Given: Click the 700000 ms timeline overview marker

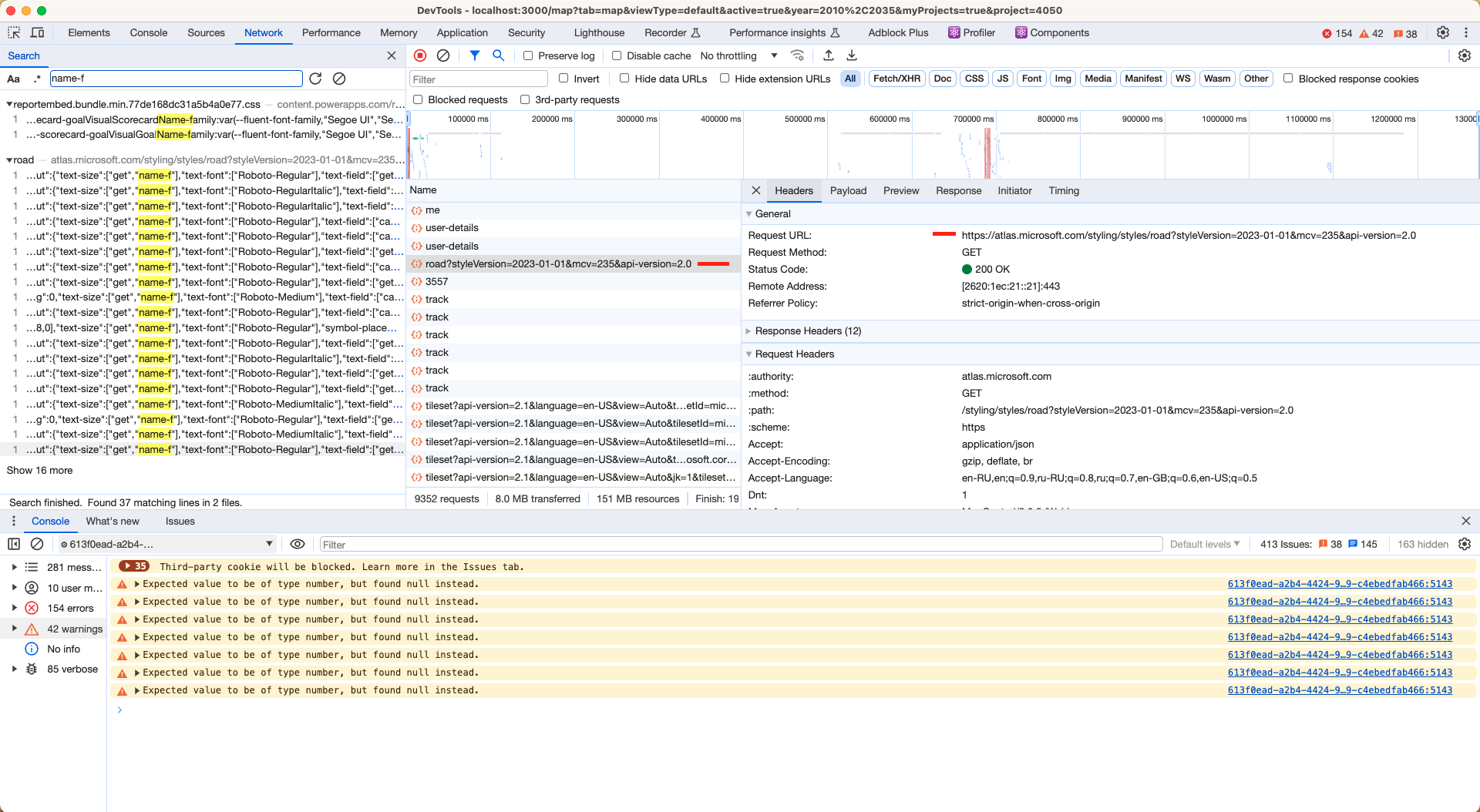Looking at the screenshot, I should pyautogui.click(x=973, y=119).
